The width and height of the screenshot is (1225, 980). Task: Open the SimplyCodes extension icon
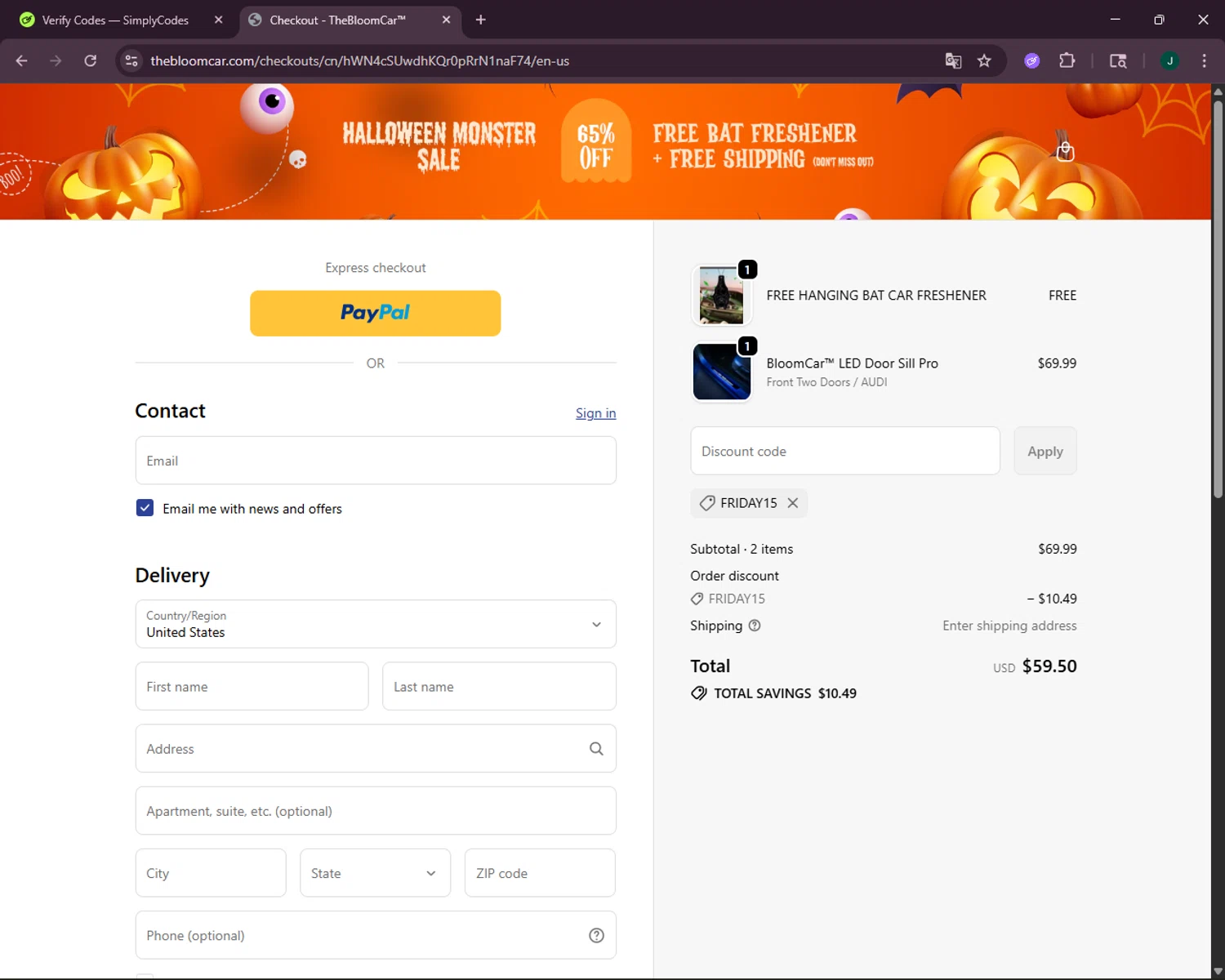tap(1032, 61)
